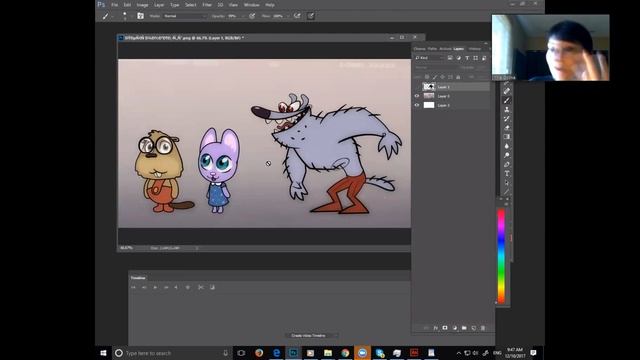Select the top layer thumbnail with characters

[x=429, y=87]
